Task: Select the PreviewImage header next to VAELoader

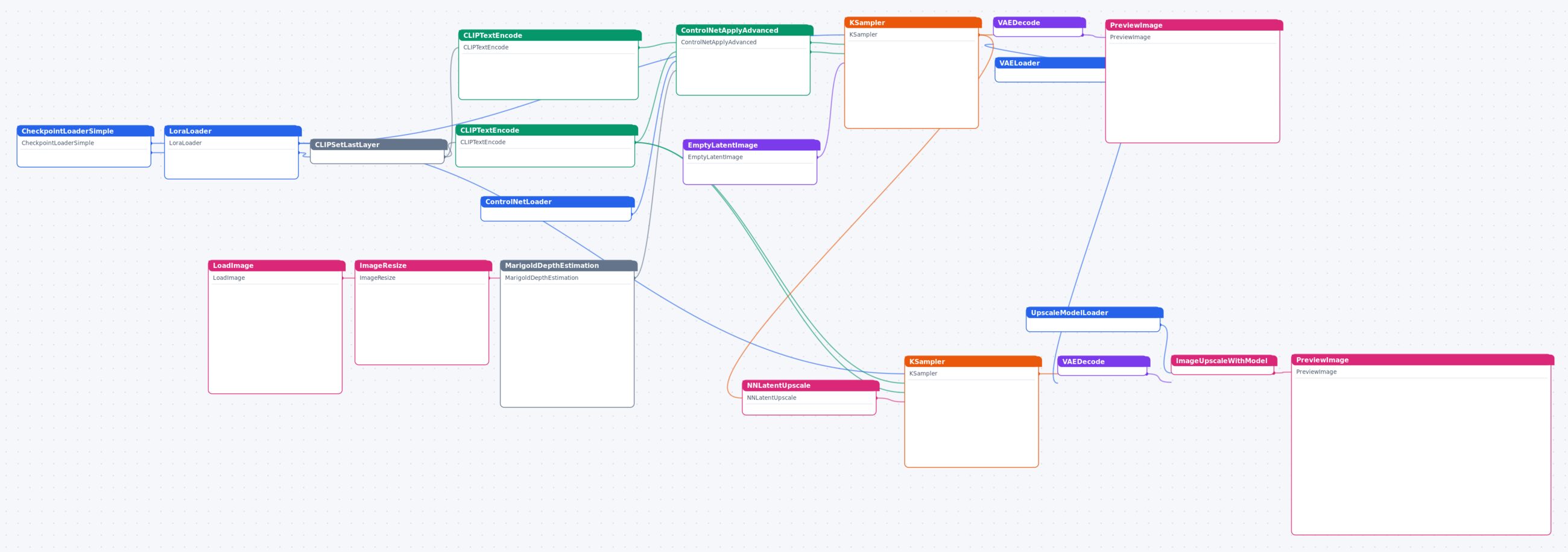Action: pos(1194,25)
